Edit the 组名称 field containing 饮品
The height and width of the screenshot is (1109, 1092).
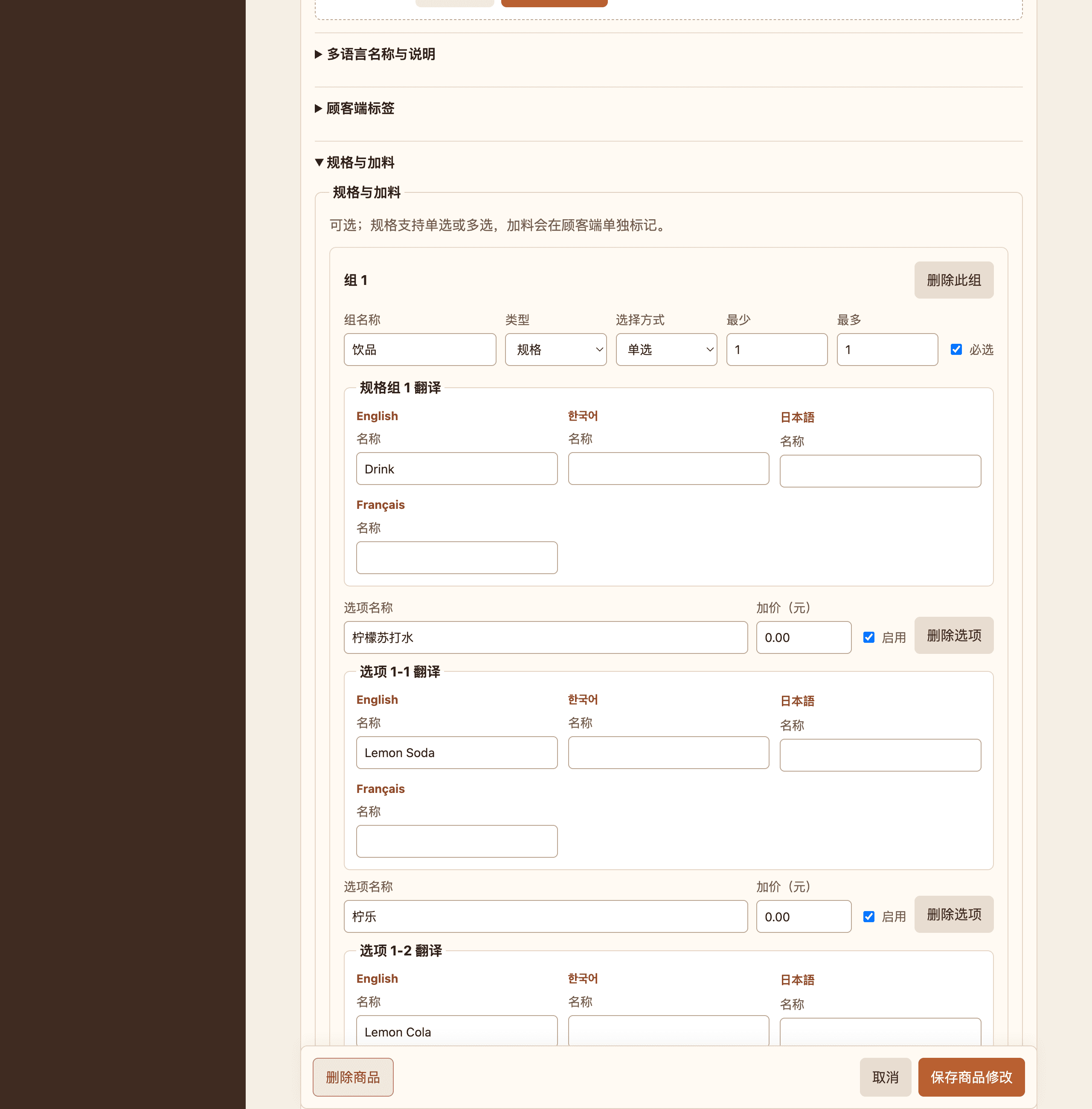click(x=420, y=349)
